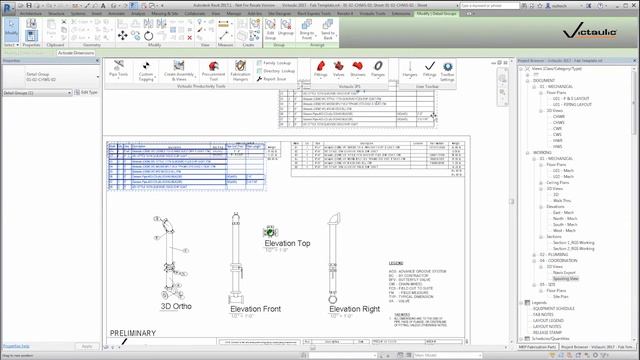Expand the Ceiling Plans node

[x=541, y=183]
